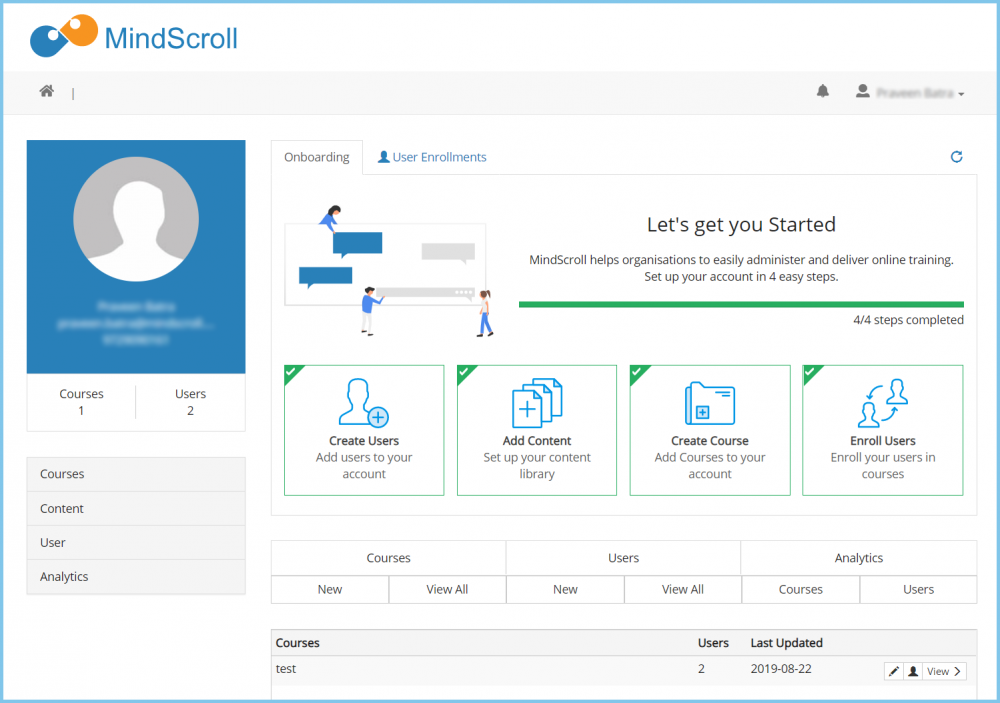Click the Courses section heading above New
Screen dimensions: 1000x703
pos(388,558)
